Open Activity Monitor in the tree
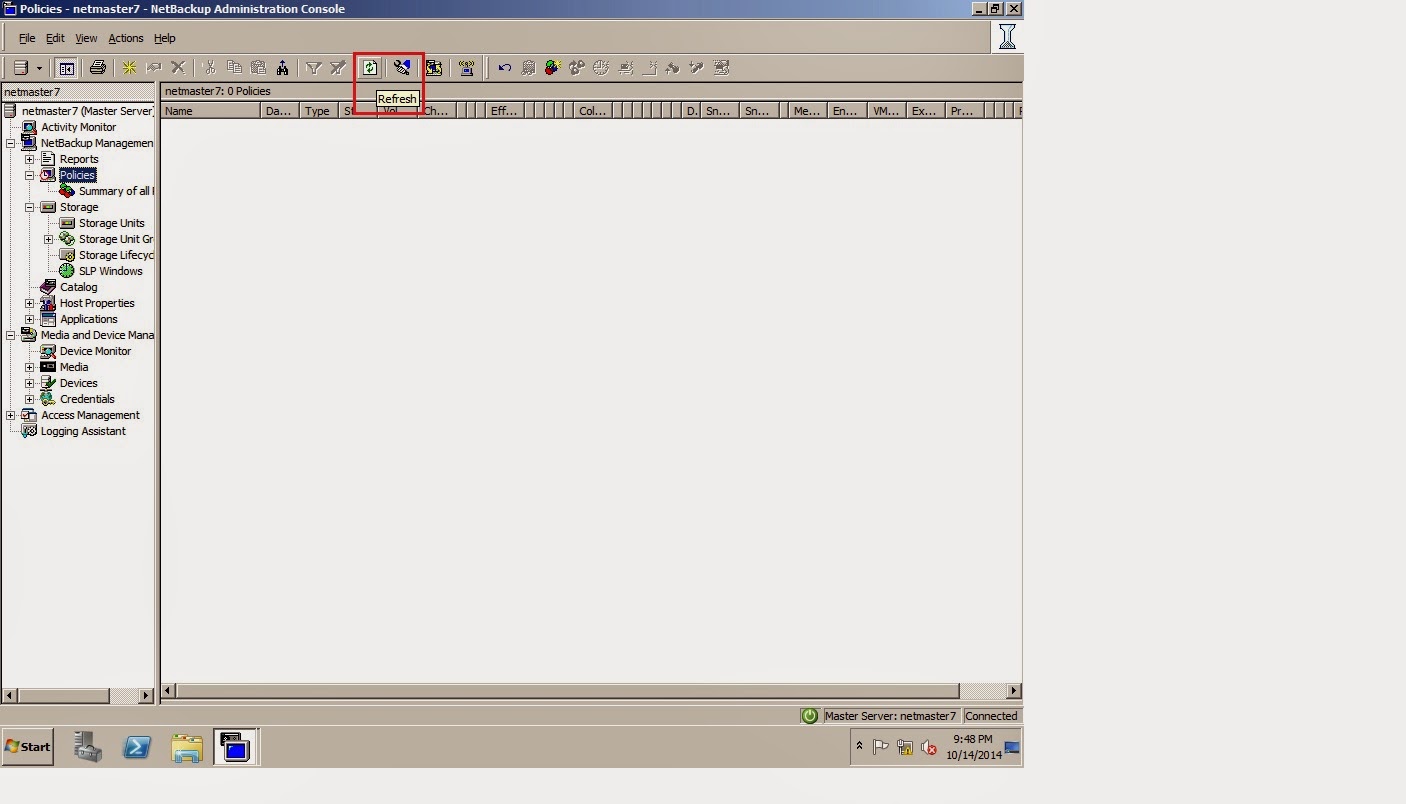The width and height of the screenshot is (1406, 804). 78,127
